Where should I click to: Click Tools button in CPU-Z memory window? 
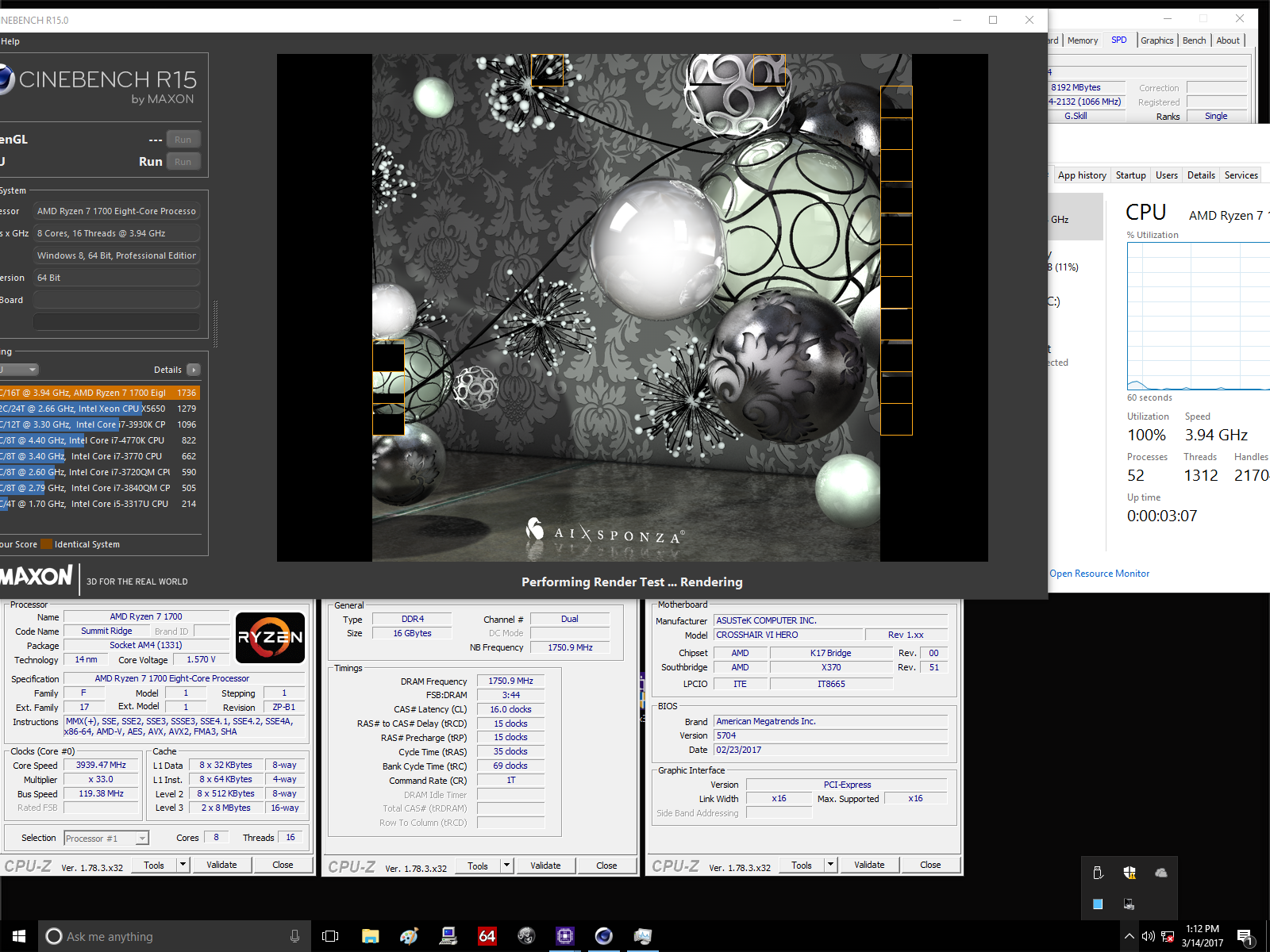[478, 866]
